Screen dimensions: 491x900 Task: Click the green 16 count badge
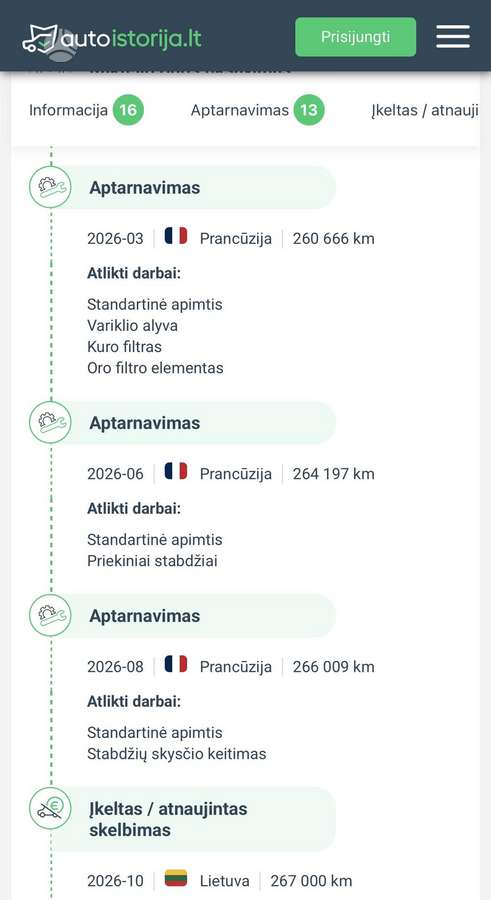(x=128, y=110)
